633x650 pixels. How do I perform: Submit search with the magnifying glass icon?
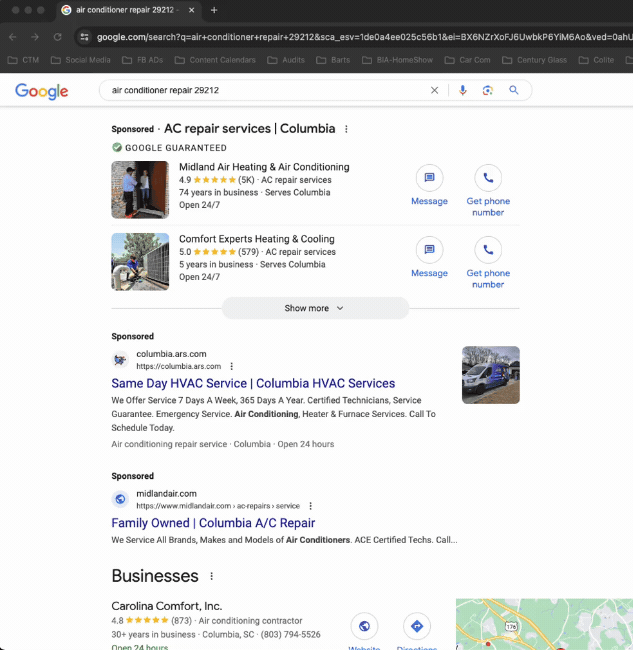[514, 90]
